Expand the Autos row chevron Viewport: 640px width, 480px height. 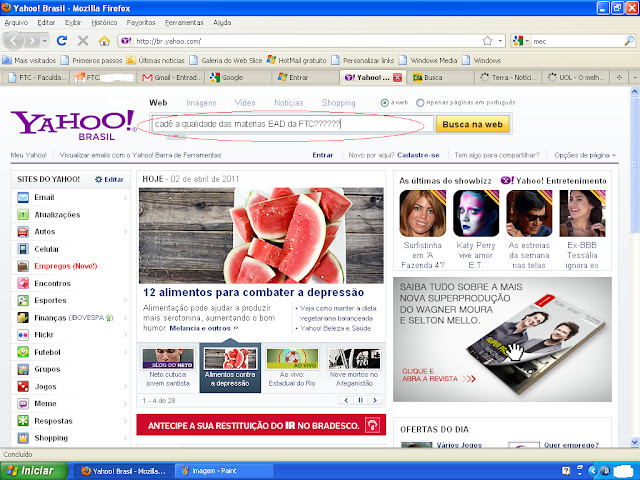tap(125, 232)
